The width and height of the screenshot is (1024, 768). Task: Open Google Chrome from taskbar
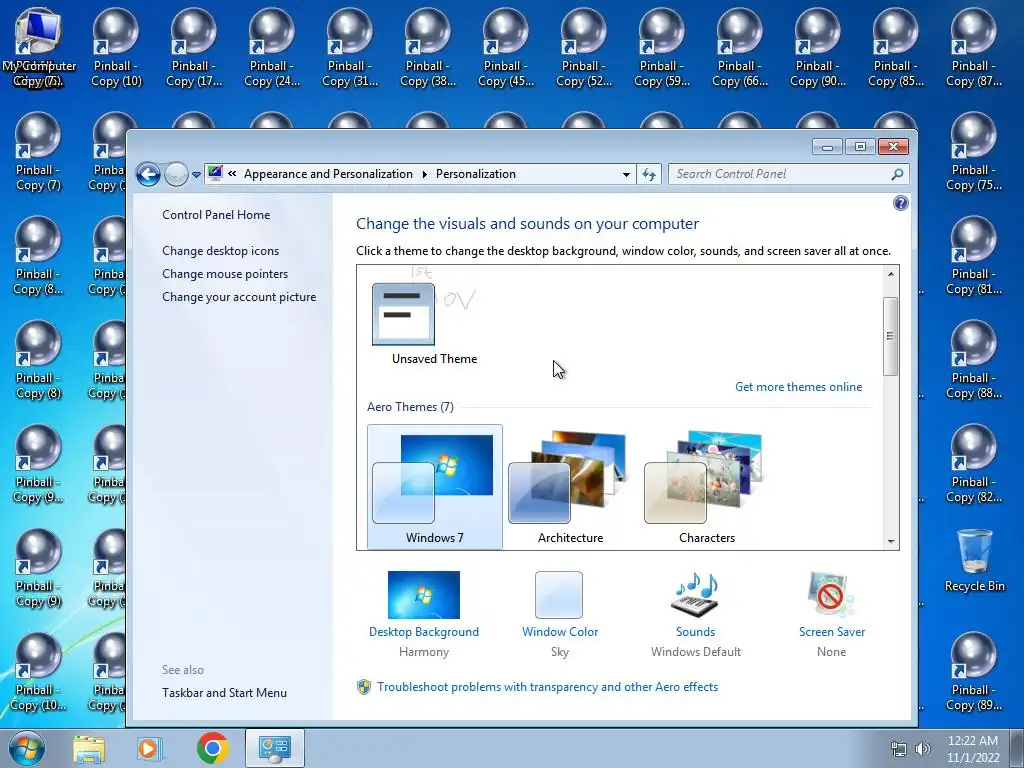coord(213,748)
